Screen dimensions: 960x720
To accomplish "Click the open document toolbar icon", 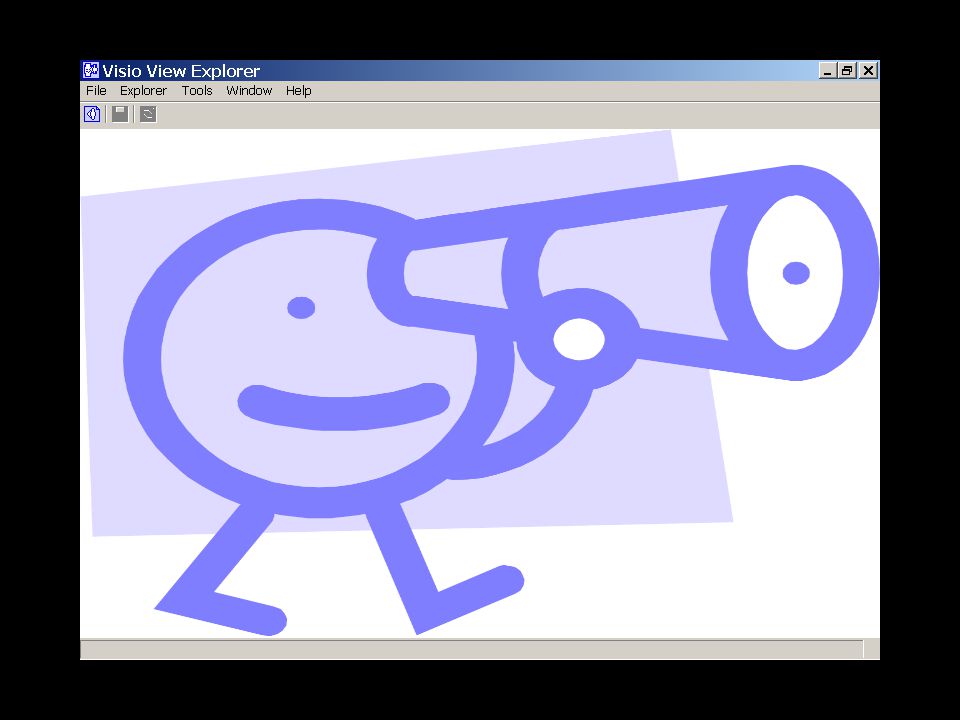I will (92, 114).
